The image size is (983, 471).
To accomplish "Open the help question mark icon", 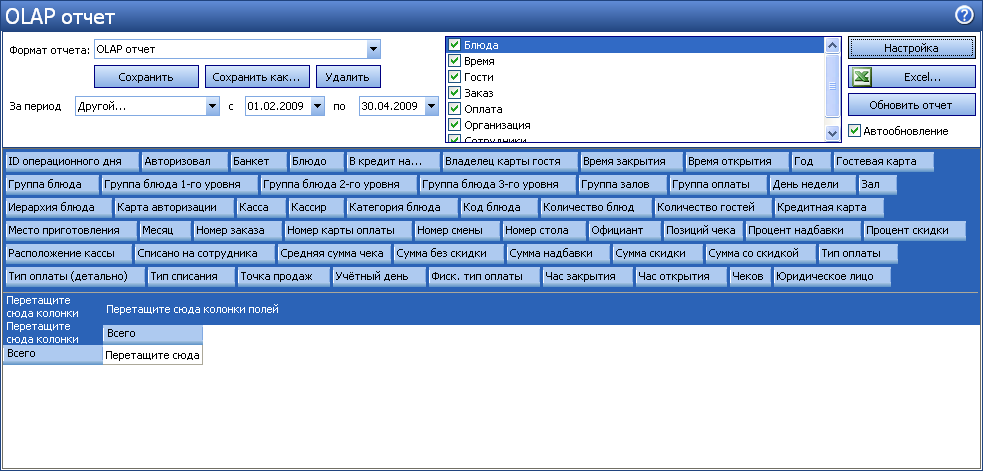I will [x=964, y=16].
